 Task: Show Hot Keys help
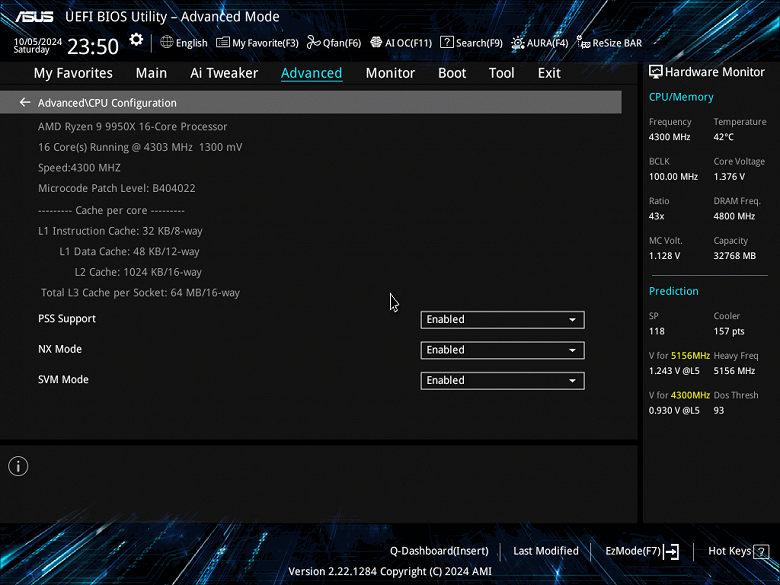(x=738, y=551)
